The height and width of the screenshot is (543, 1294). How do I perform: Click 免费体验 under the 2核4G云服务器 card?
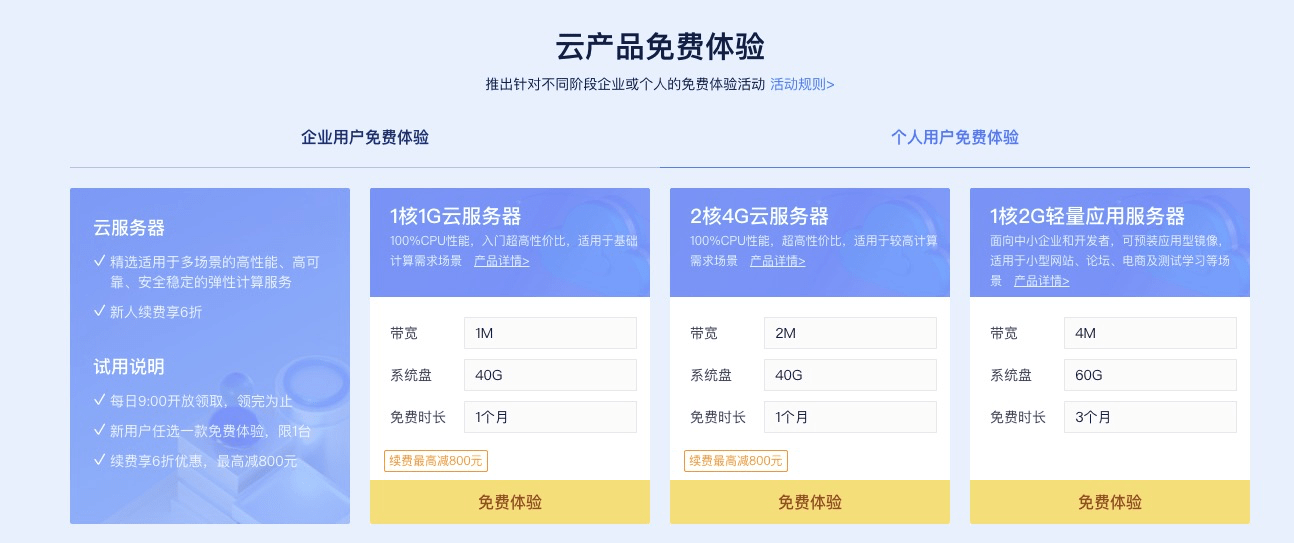point(810,502)
